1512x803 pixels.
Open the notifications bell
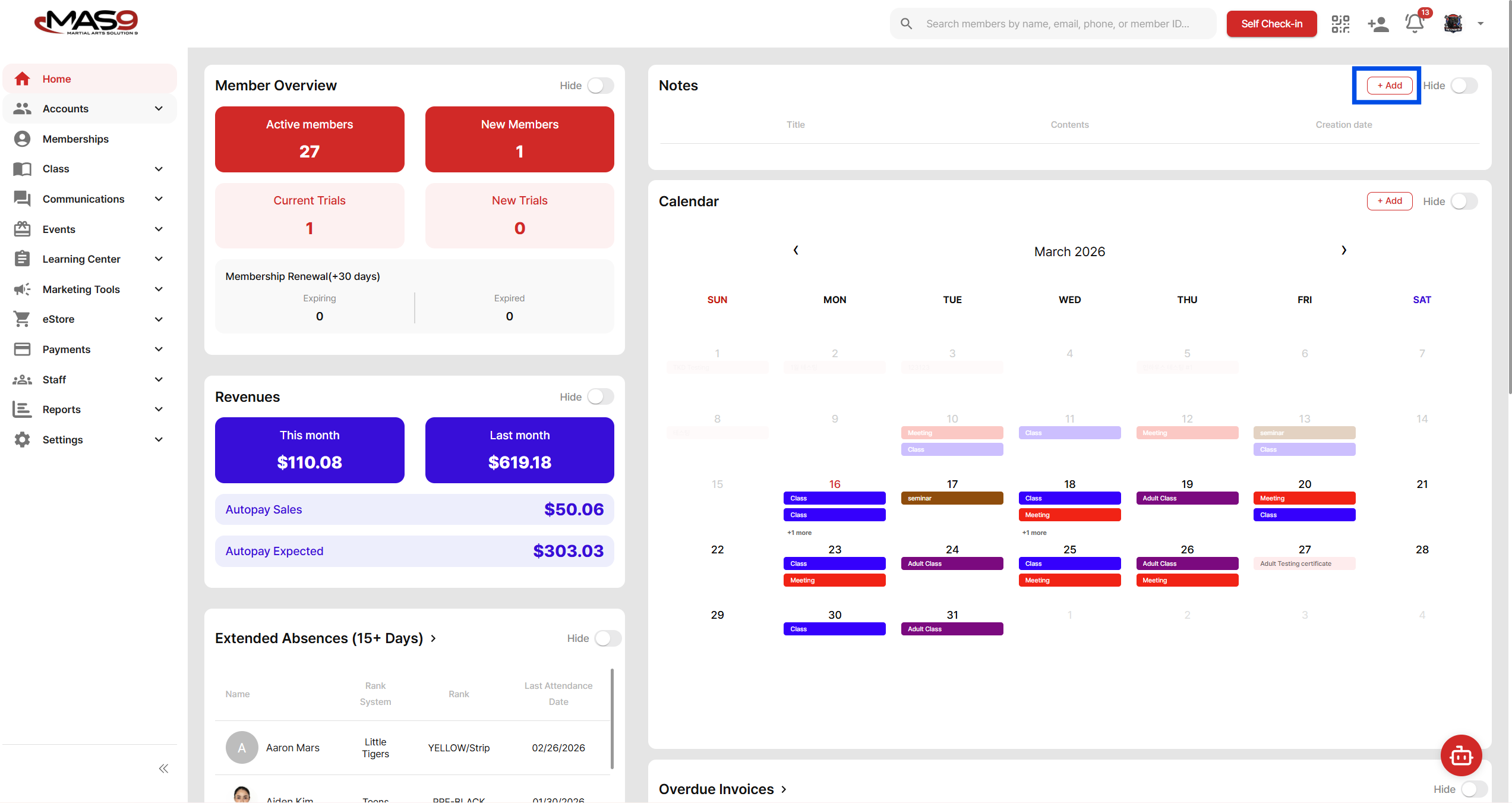point(1414,24)
